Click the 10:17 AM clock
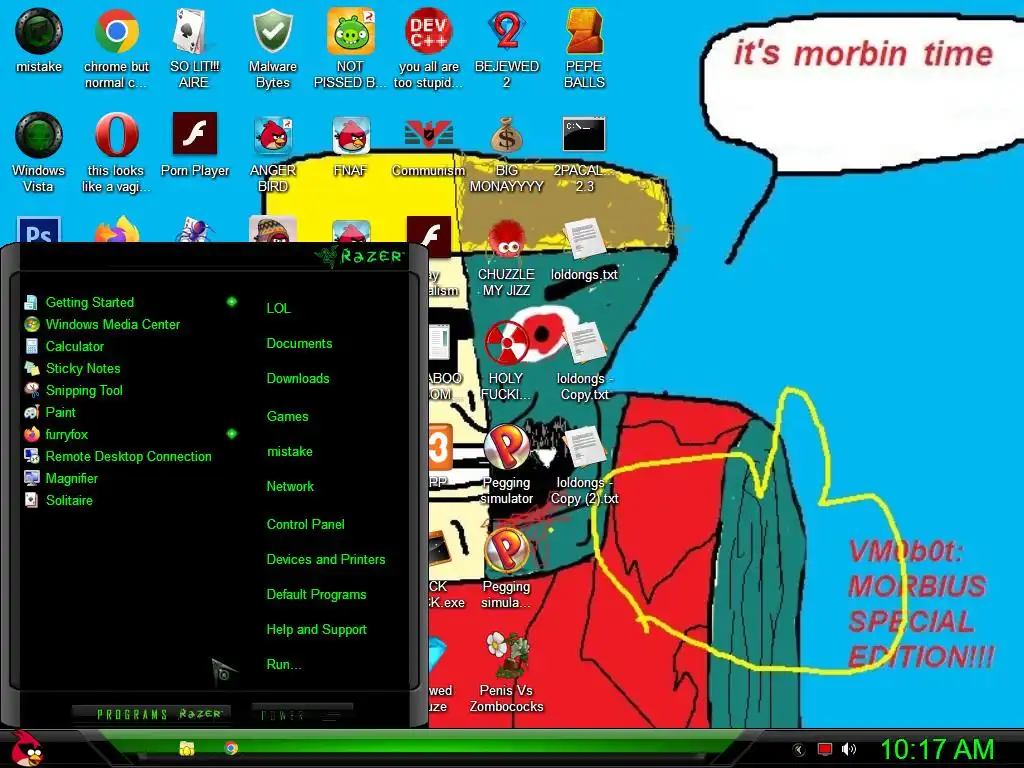The width and height of the screenshot is (1024, 768). pos(937,749)
